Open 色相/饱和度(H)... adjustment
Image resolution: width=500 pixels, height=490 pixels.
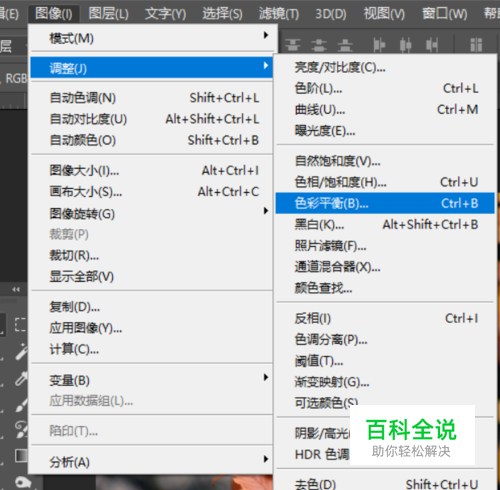tap(385, 182)
